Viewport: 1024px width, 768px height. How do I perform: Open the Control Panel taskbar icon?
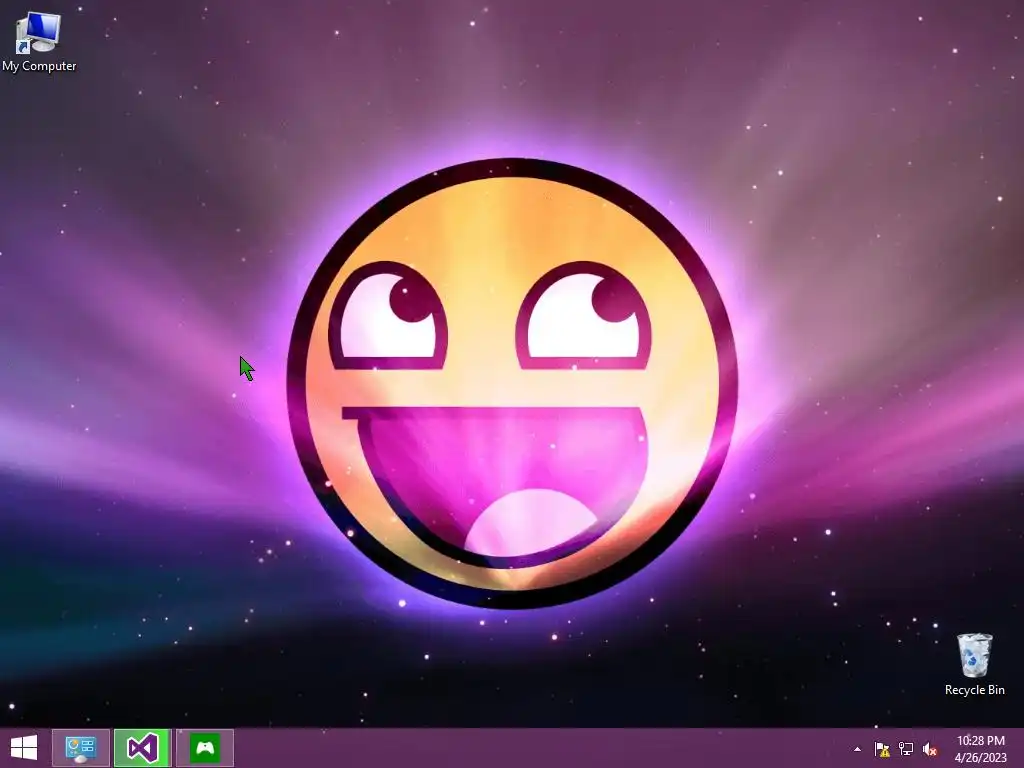click(80, 748)
